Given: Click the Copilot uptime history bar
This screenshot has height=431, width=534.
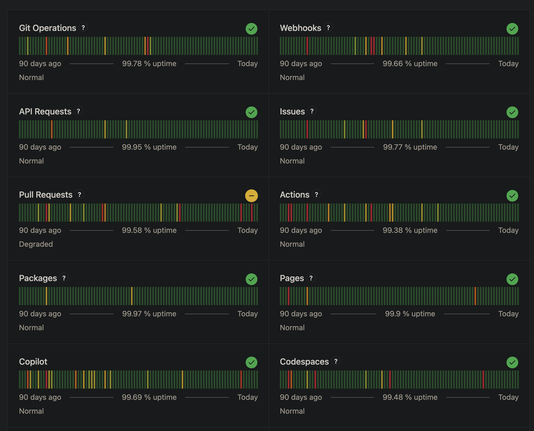Looking at the screenshot, I should click(138, 380).
